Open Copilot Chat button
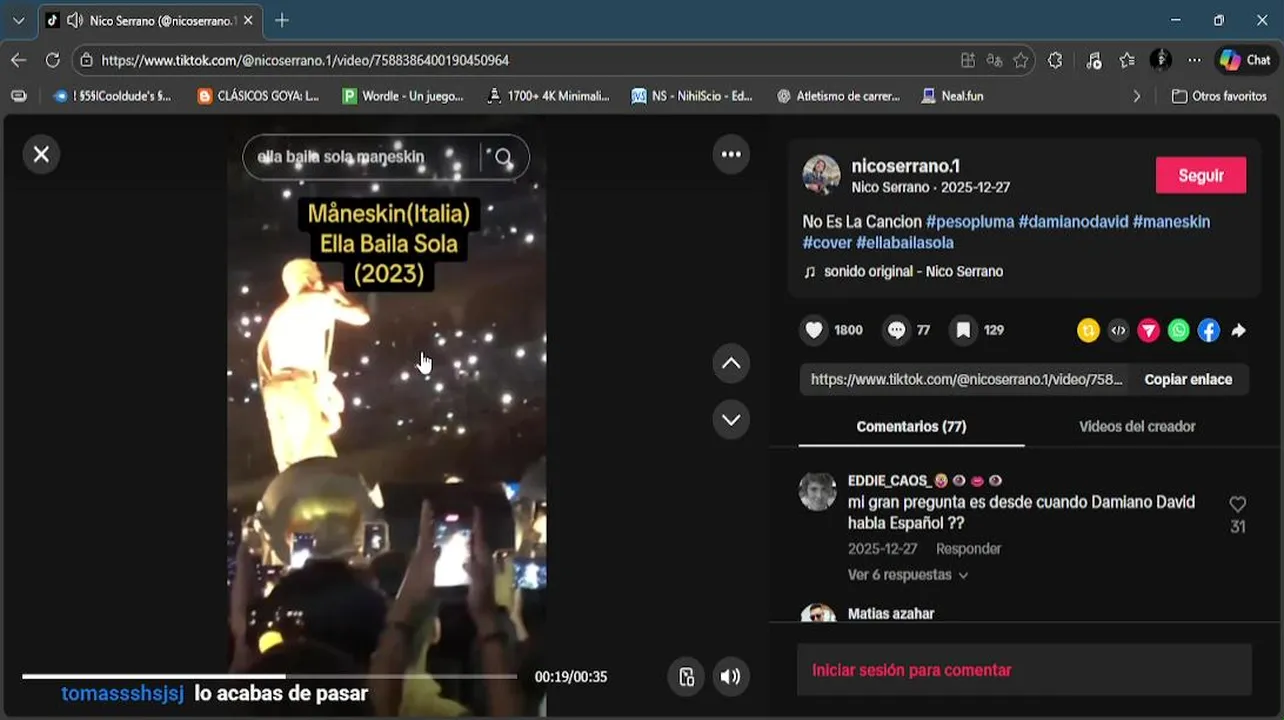 pyautogui.click(x=1246, y=60)
